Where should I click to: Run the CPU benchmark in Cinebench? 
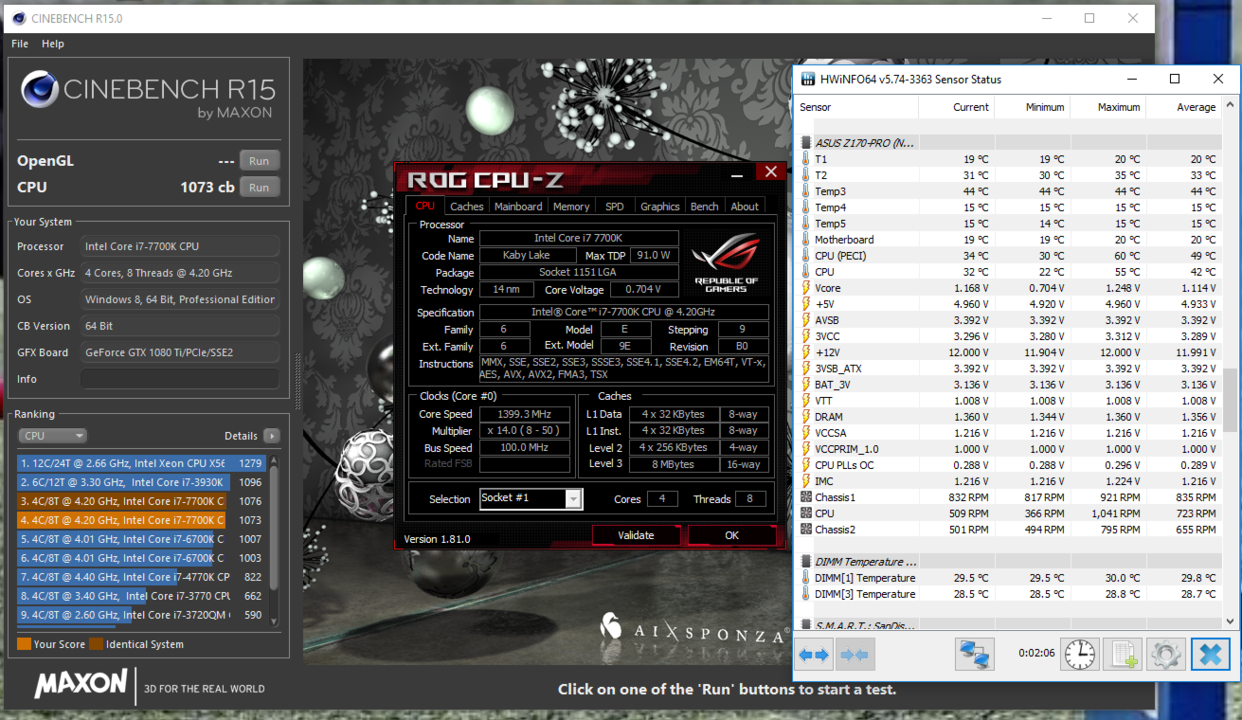(259, 187)
